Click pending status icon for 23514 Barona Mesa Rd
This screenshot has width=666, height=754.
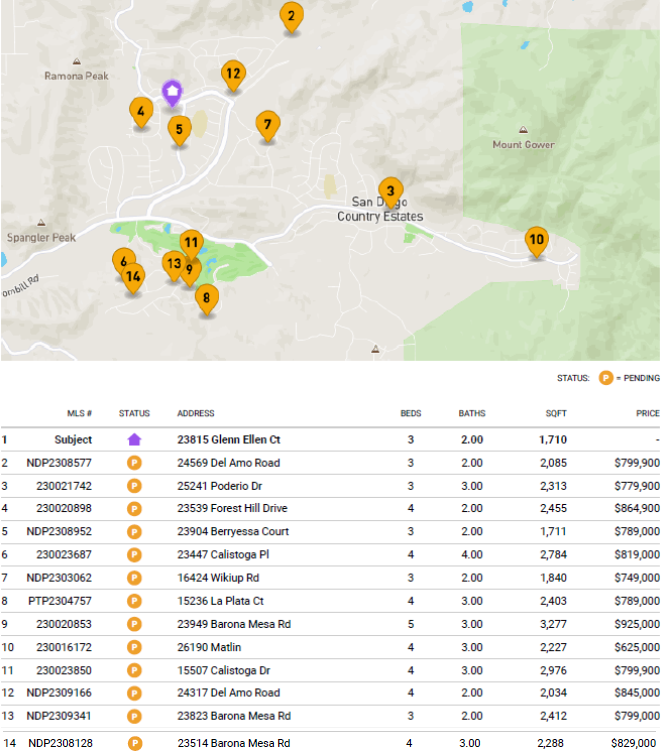135,743
